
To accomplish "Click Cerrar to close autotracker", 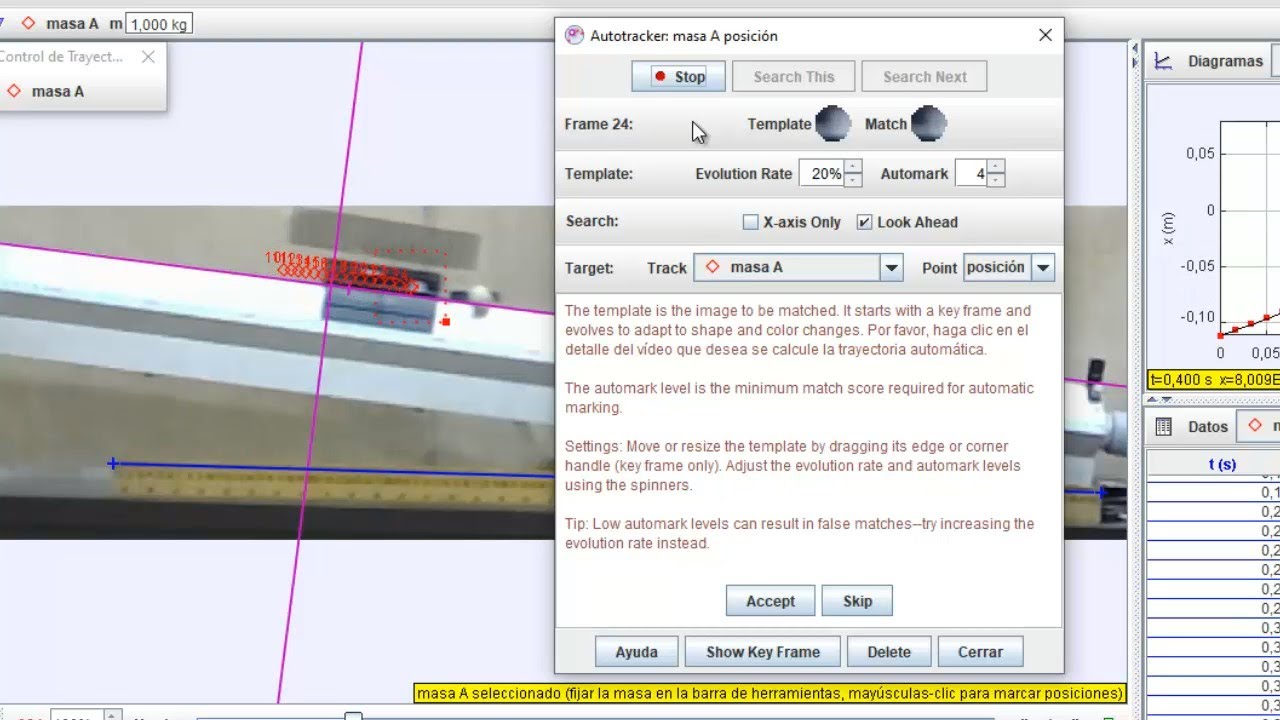I will point(980,652).
